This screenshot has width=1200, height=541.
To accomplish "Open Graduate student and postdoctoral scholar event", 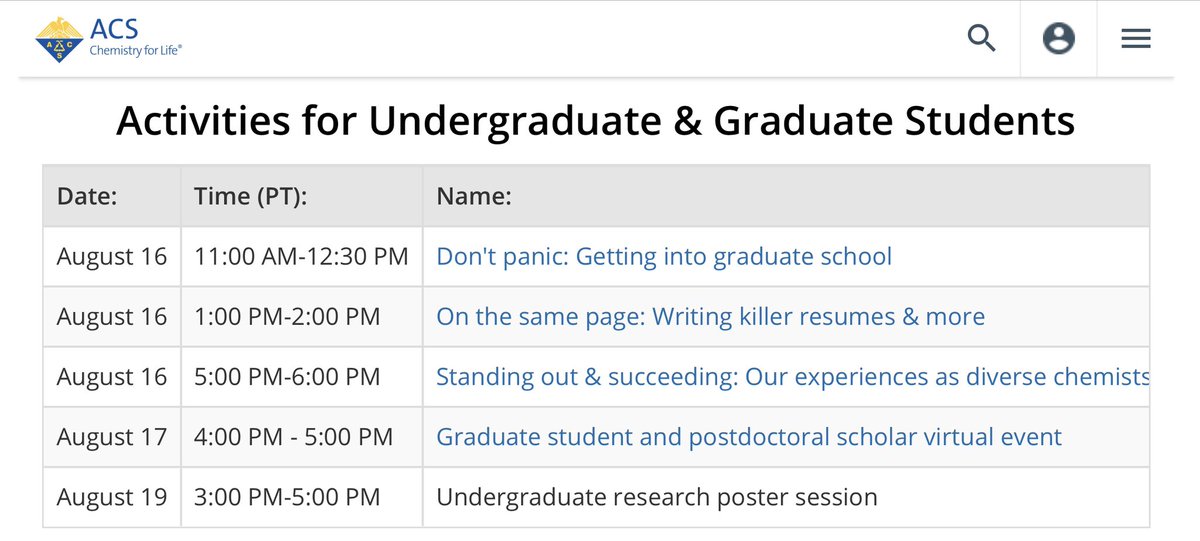I will (x=749, y=437).
